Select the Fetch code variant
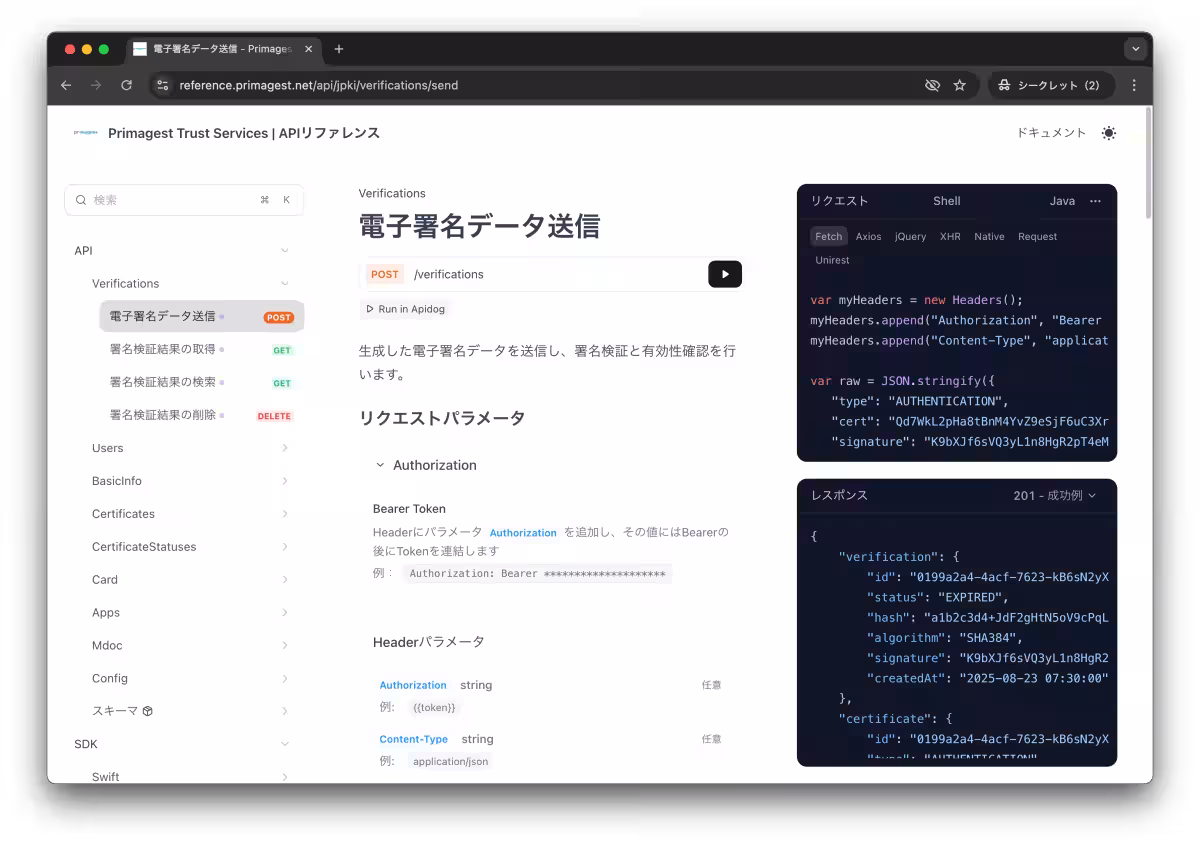This screenshot has height=846, width=1200. click(829, 237)
